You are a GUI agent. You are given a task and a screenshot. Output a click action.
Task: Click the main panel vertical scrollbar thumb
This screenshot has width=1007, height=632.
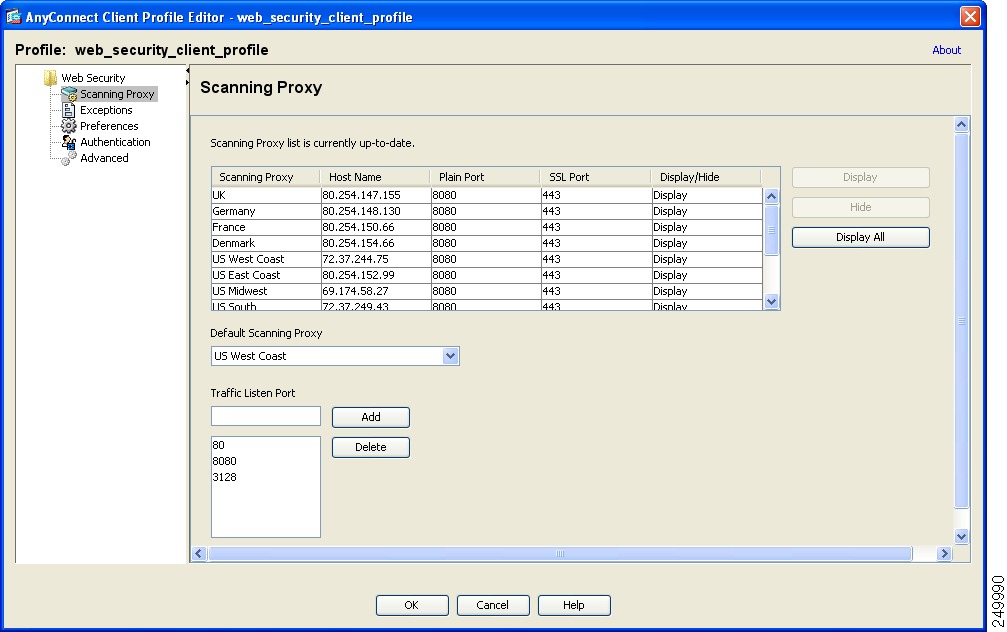961,321
